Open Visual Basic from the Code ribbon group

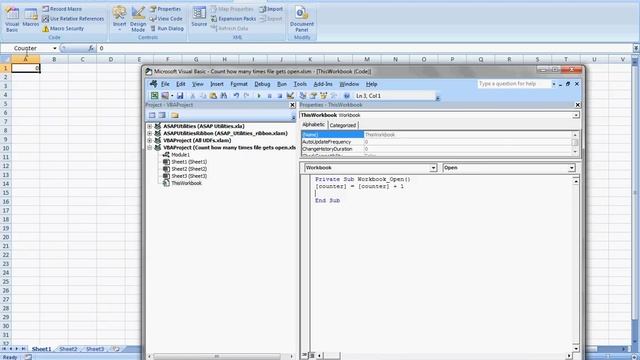(x=12, y=19)
